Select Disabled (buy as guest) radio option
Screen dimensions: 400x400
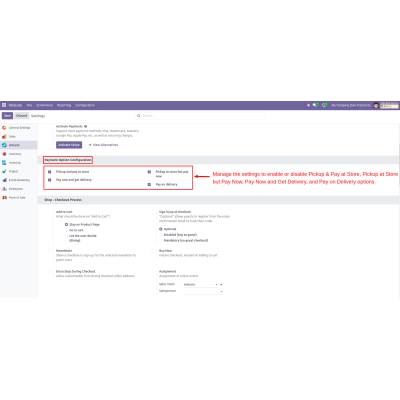pyautogui.click(x=161, y=235)
